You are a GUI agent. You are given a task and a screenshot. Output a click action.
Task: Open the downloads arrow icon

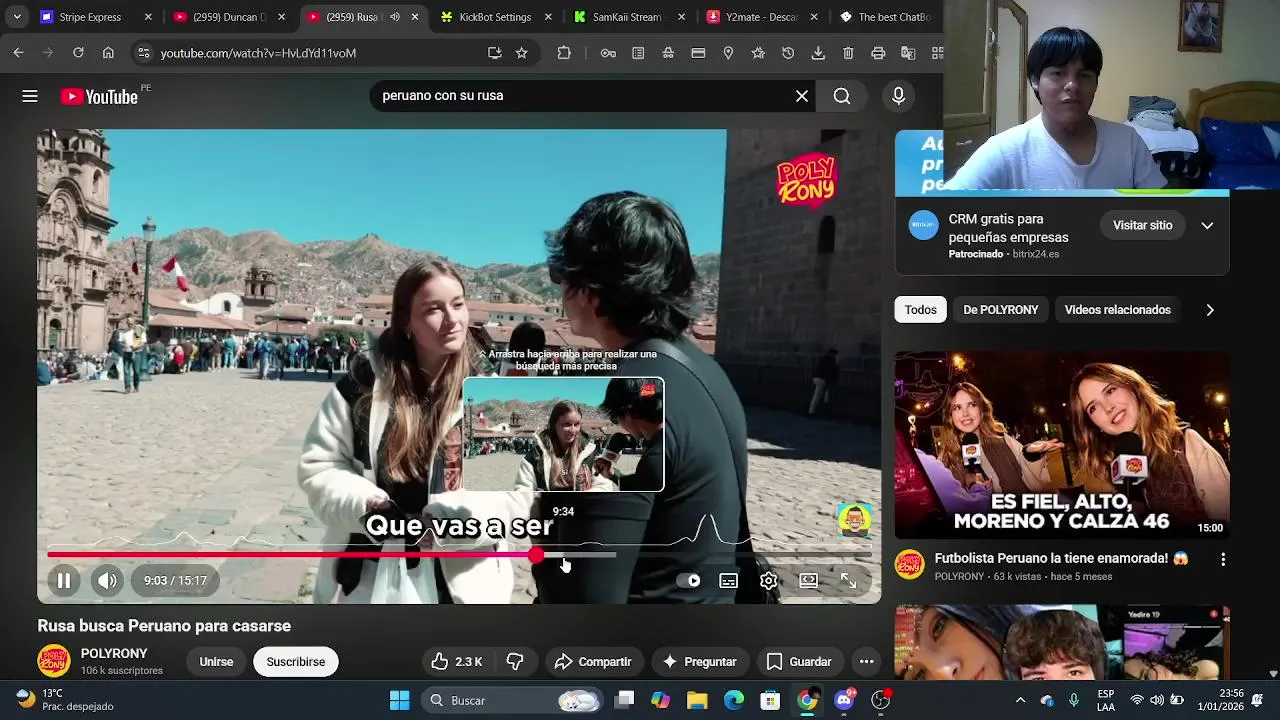(818, 53)
